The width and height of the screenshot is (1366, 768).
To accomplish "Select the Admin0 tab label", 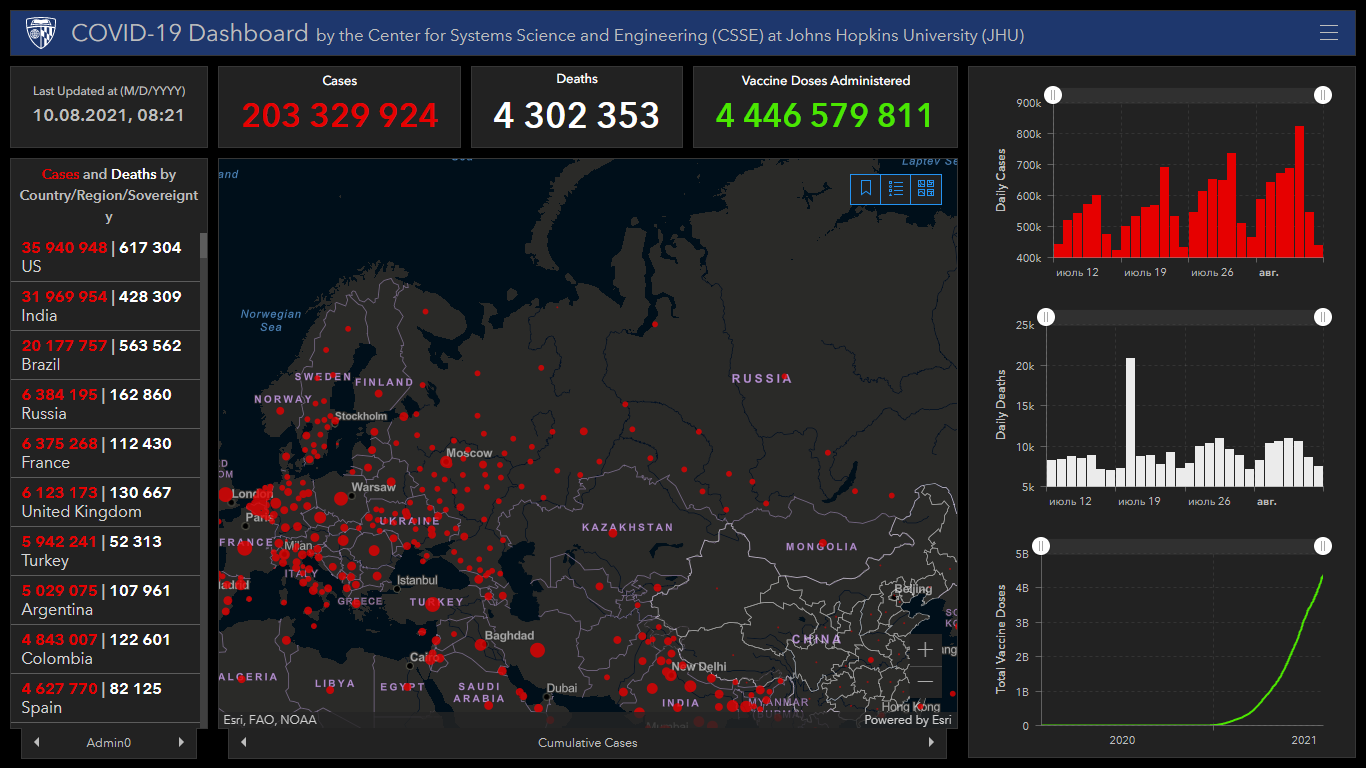I will pyautogui.click(x=109, y=743).
